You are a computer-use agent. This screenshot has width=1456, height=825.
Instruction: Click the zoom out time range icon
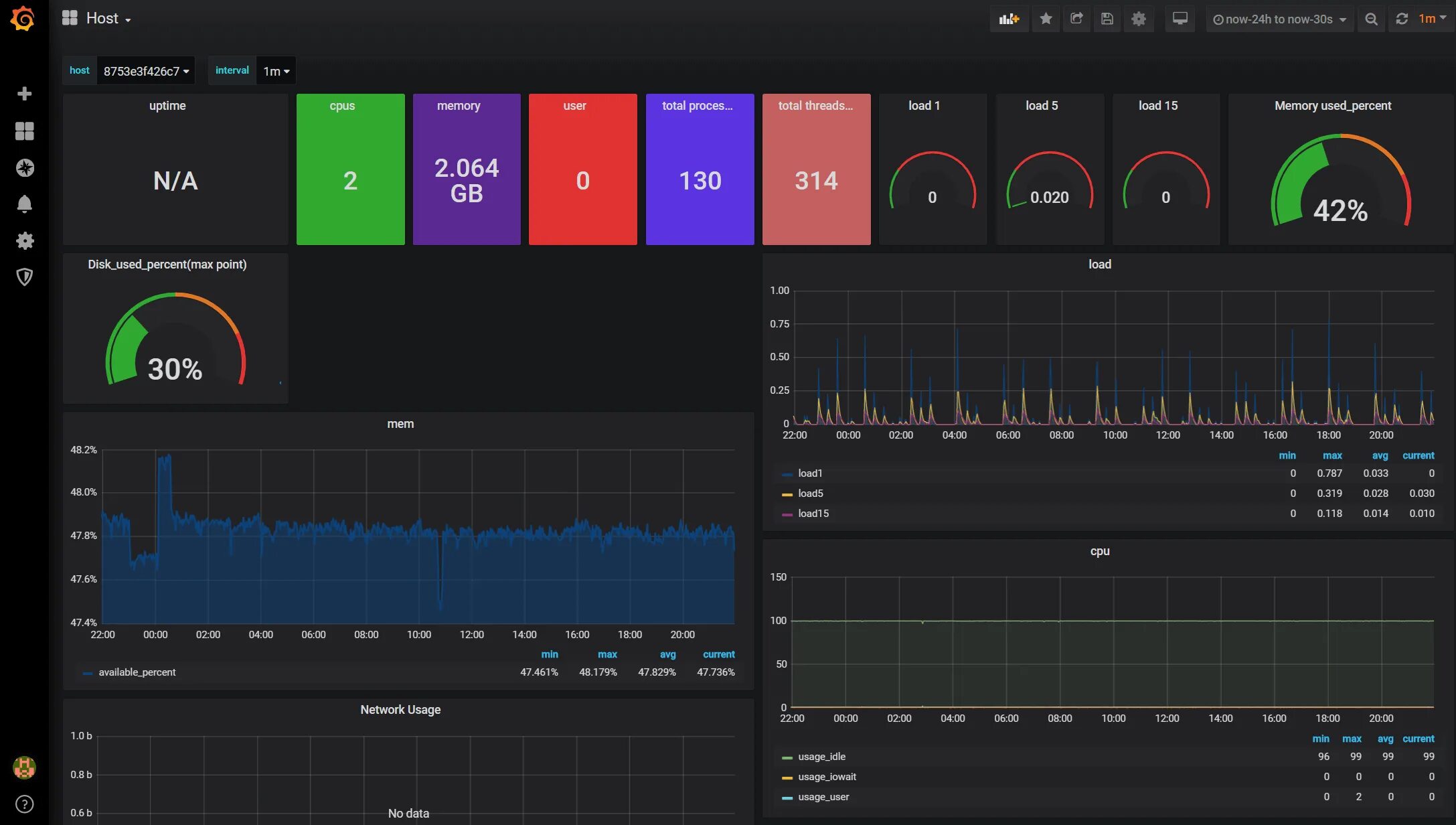pyautogui.click(x=1371, y=19)
